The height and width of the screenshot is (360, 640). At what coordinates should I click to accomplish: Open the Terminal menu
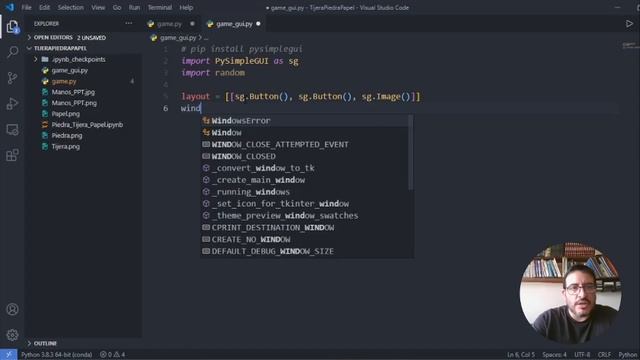[x=160, y=7]
